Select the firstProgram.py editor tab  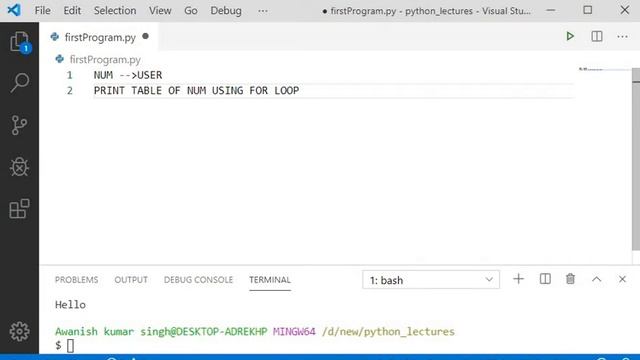pyautogui.click(x=98, y=37)
